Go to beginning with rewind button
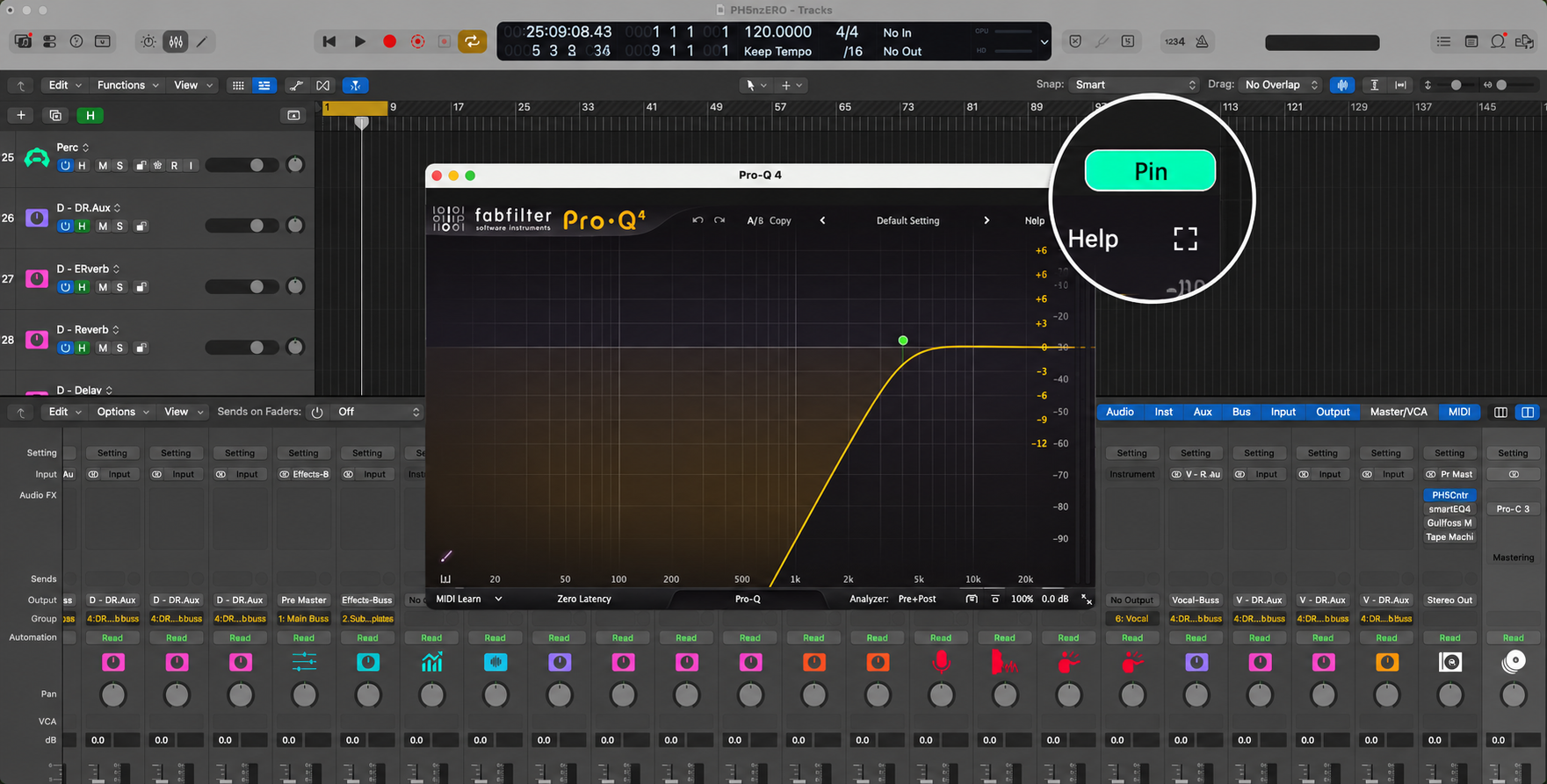Image resolution: width=1547 pixels, height=784 pixels. (329, 41)
